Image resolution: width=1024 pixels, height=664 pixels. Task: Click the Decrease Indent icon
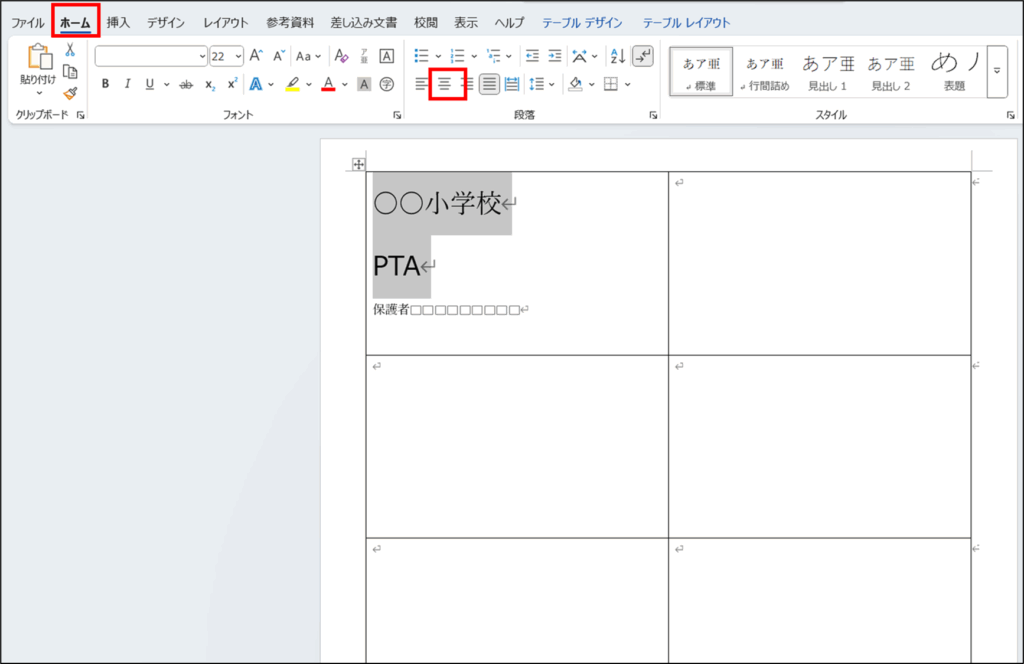532,56
